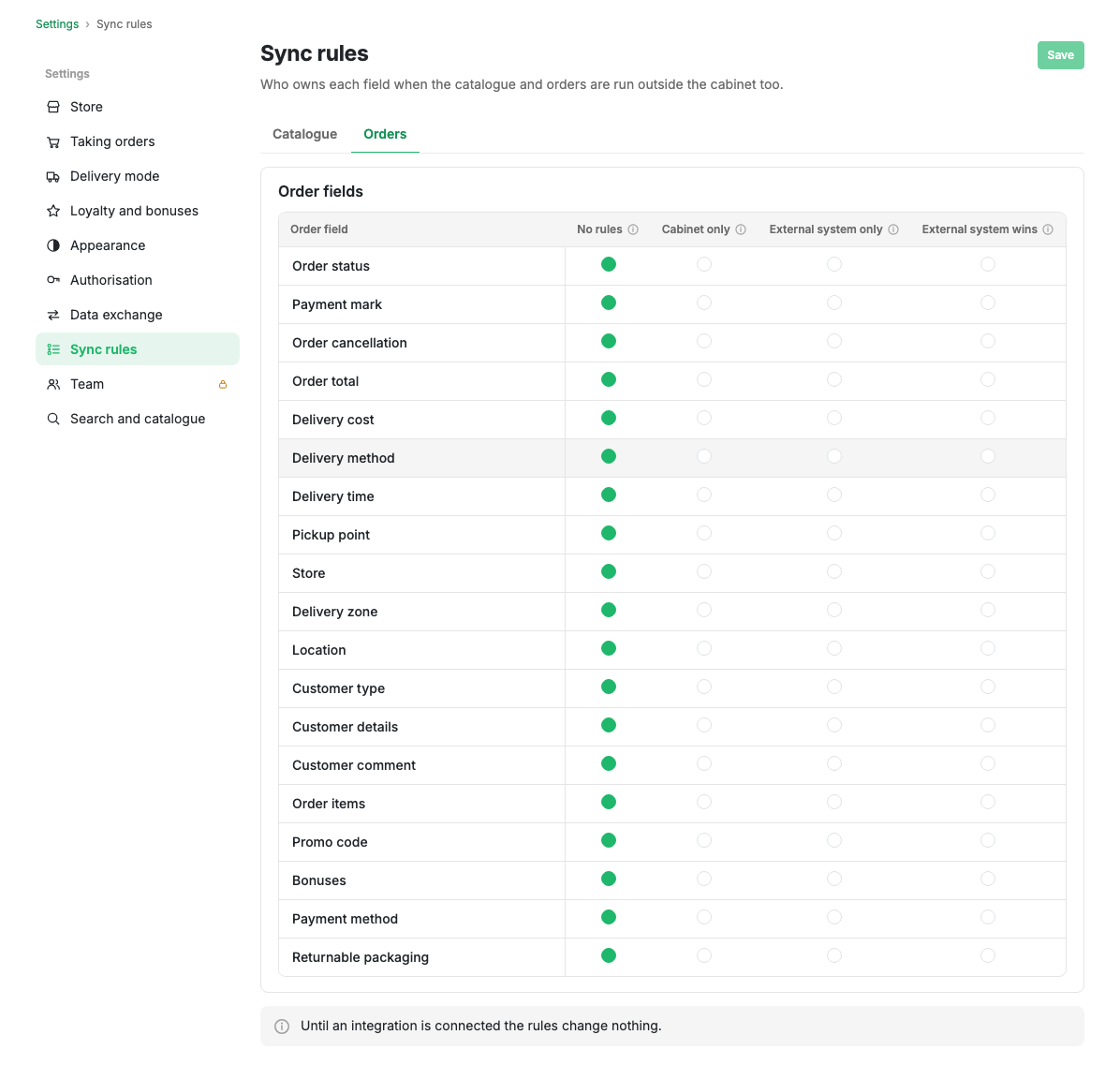Click the External system only column header
Viewport: 1120px width, 1079px height.
826,229
